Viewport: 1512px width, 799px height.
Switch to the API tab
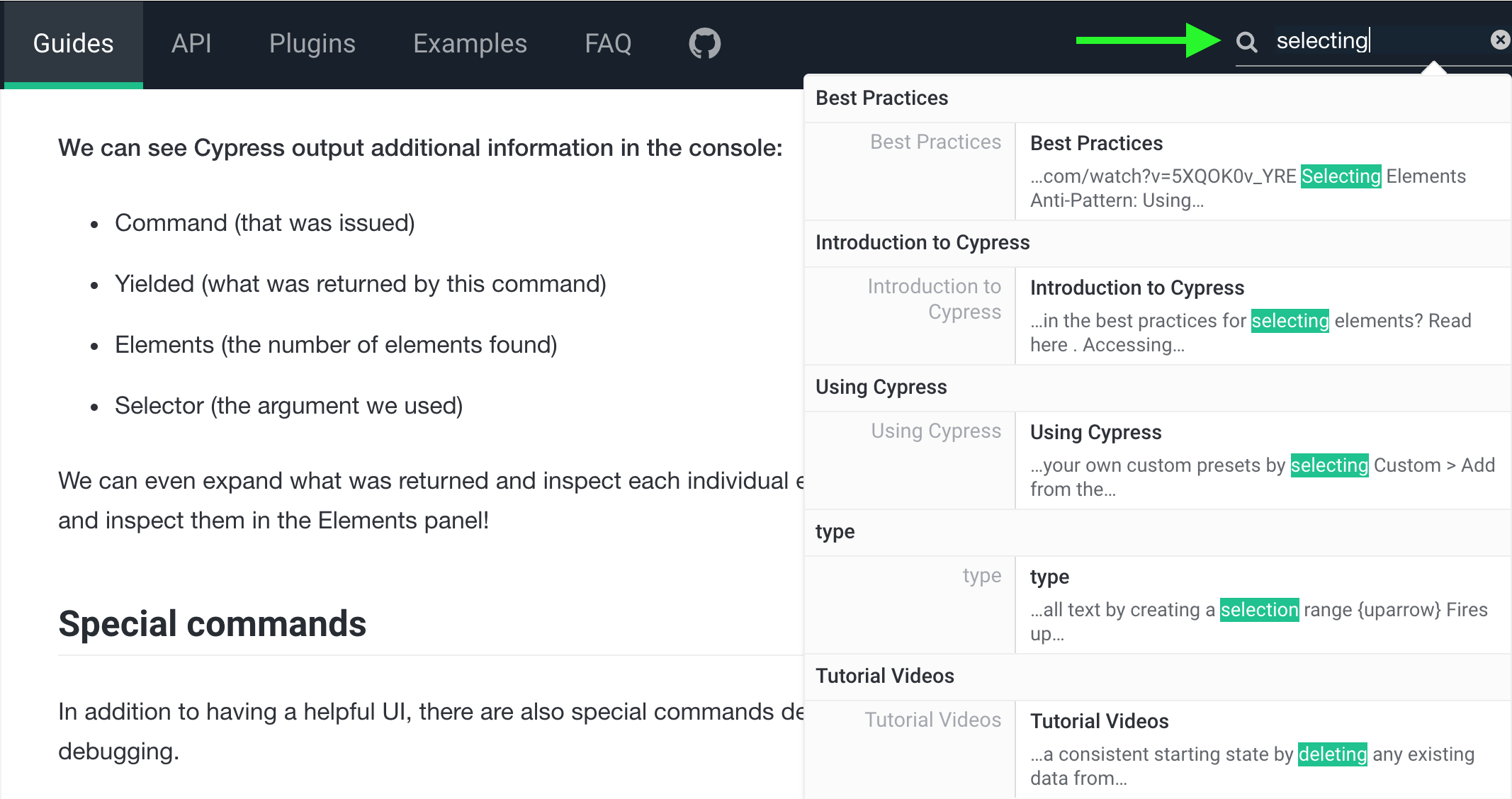(192, 42)
